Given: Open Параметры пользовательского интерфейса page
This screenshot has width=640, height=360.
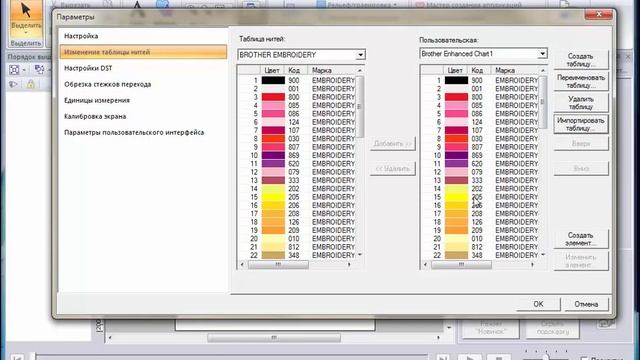Looking at the screenshot, I should point(134,132).
